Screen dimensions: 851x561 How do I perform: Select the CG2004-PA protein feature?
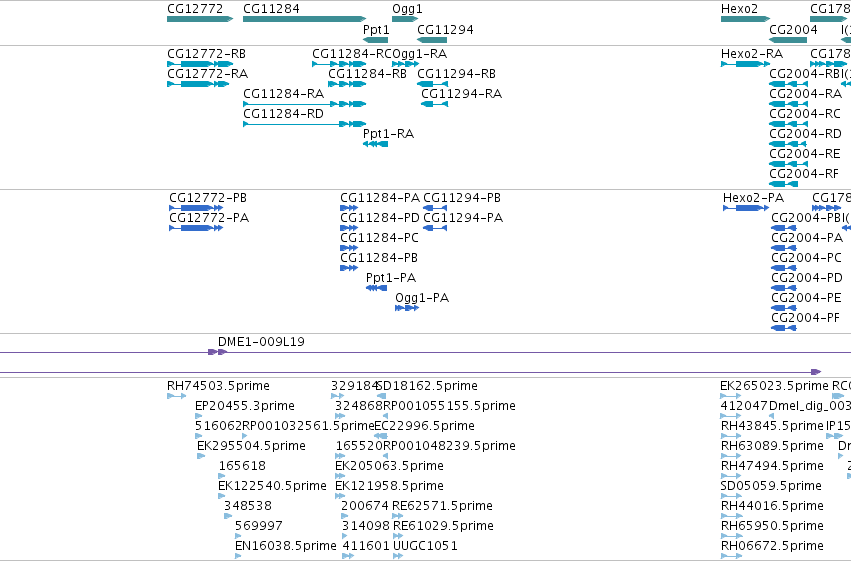pyautogui.click(x=784, y=248)
